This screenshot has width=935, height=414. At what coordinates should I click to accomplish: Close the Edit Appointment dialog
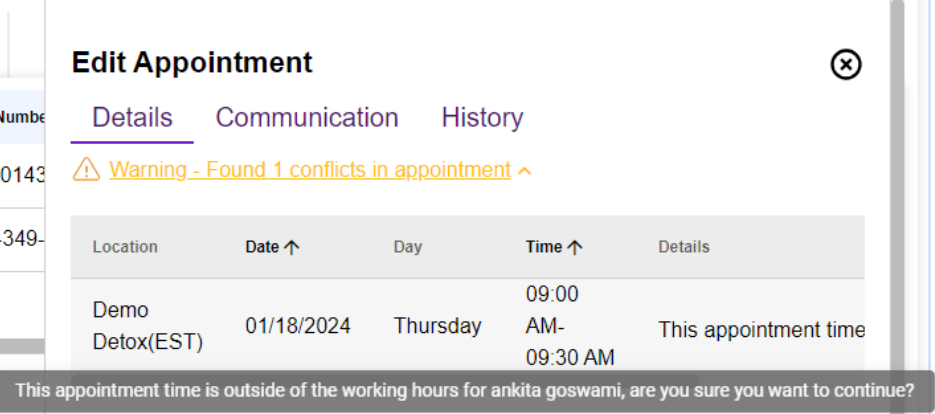pyautogui.click(x=846, y=65)
